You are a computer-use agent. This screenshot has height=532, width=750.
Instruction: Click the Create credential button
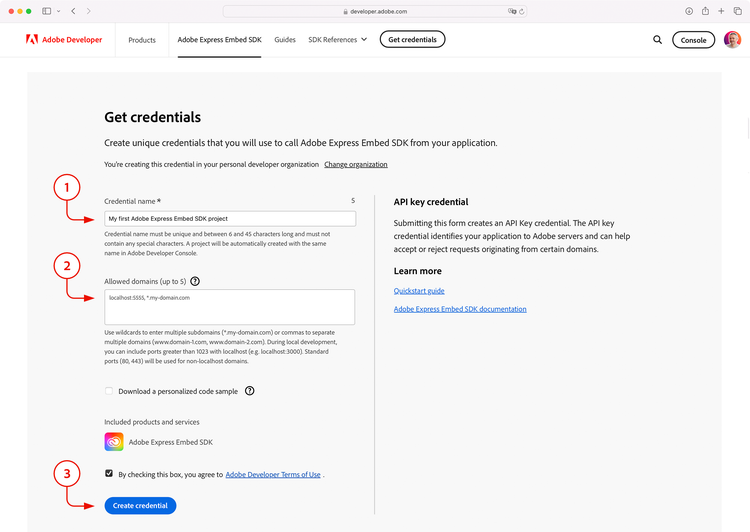coord(140,506)
